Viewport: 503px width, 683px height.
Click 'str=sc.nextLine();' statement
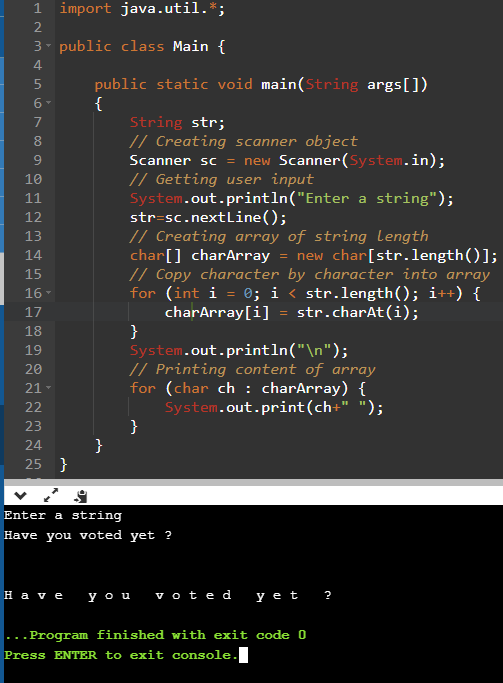208,217
